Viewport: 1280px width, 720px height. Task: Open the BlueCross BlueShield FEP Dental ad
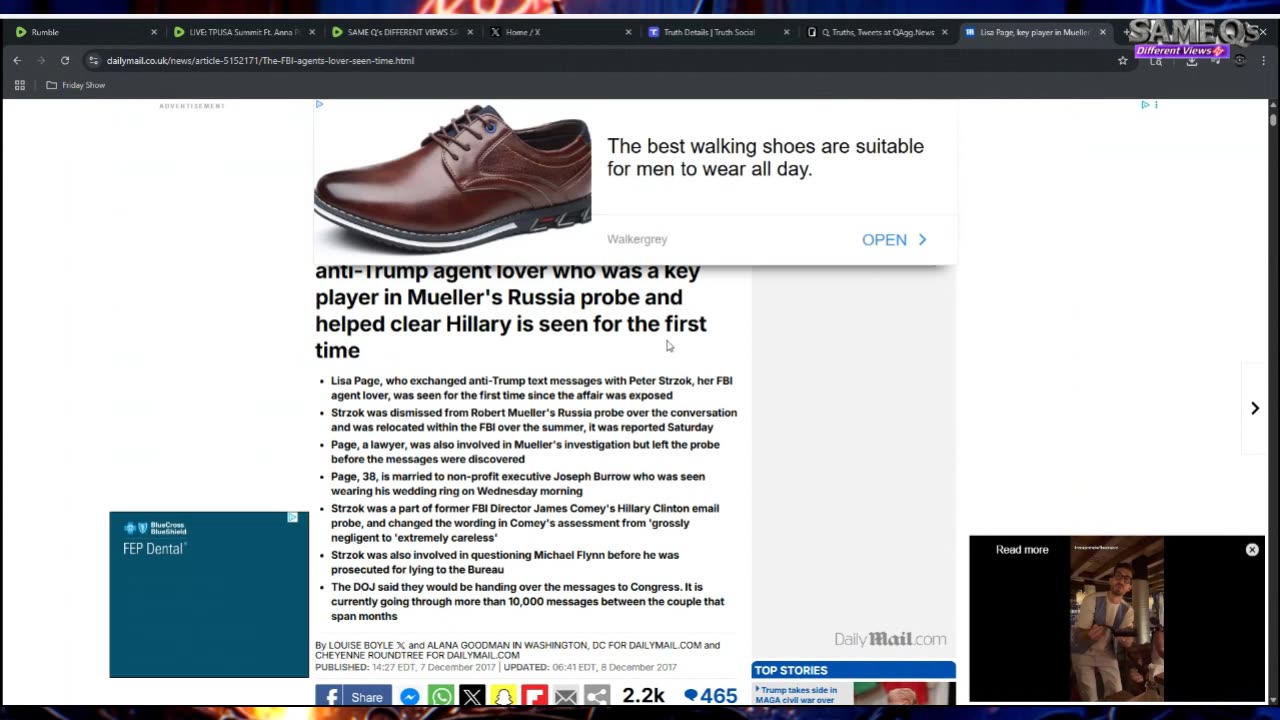[209, 595]
